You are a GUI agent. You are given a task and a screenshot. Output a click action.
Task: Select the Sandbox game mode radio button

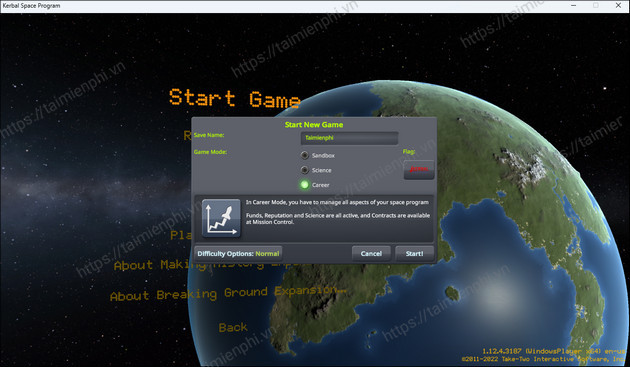point(305,155)
